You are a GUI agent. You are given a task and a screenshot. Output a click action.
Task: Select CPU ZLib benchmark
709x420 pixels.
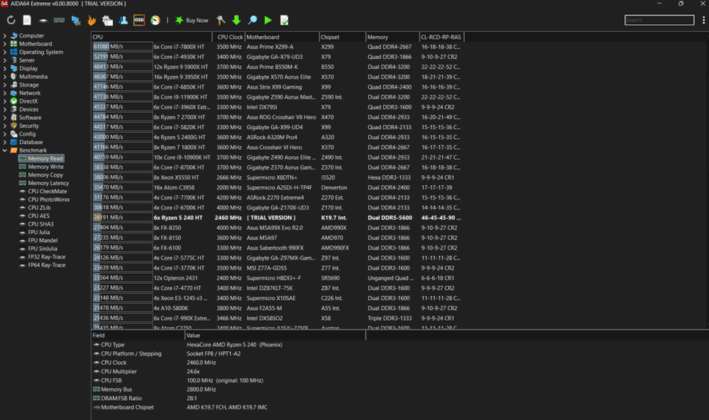click(x=39, y=208)
